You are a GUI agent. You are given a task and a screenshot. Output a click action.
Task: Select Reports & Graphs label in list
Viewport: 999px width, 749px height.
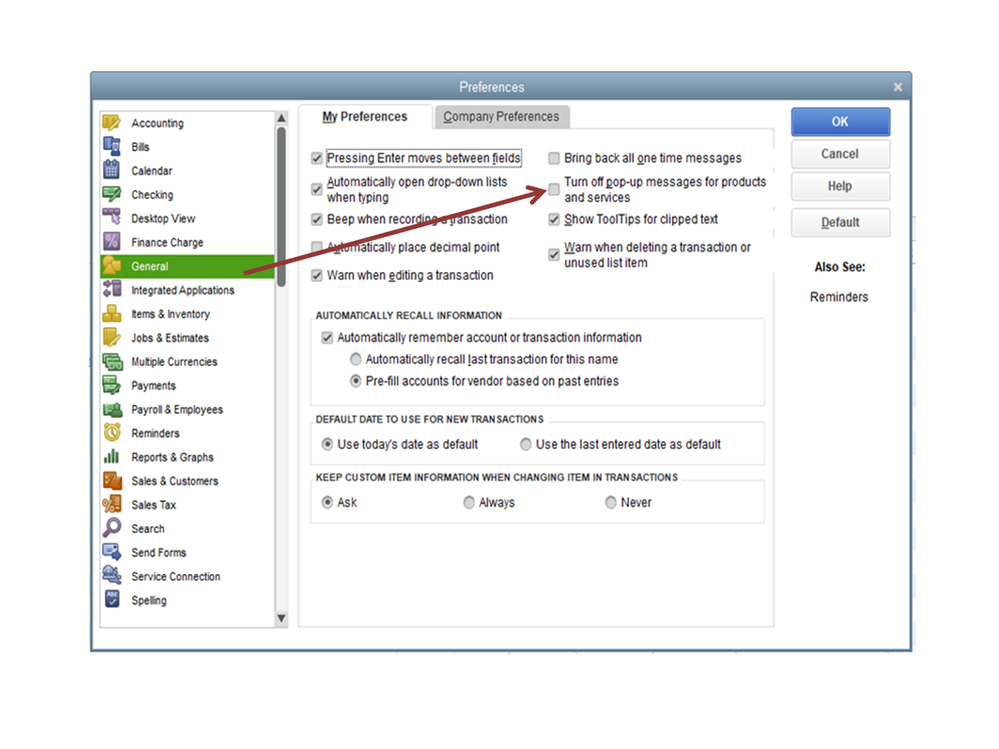click(x=172, y=457)
